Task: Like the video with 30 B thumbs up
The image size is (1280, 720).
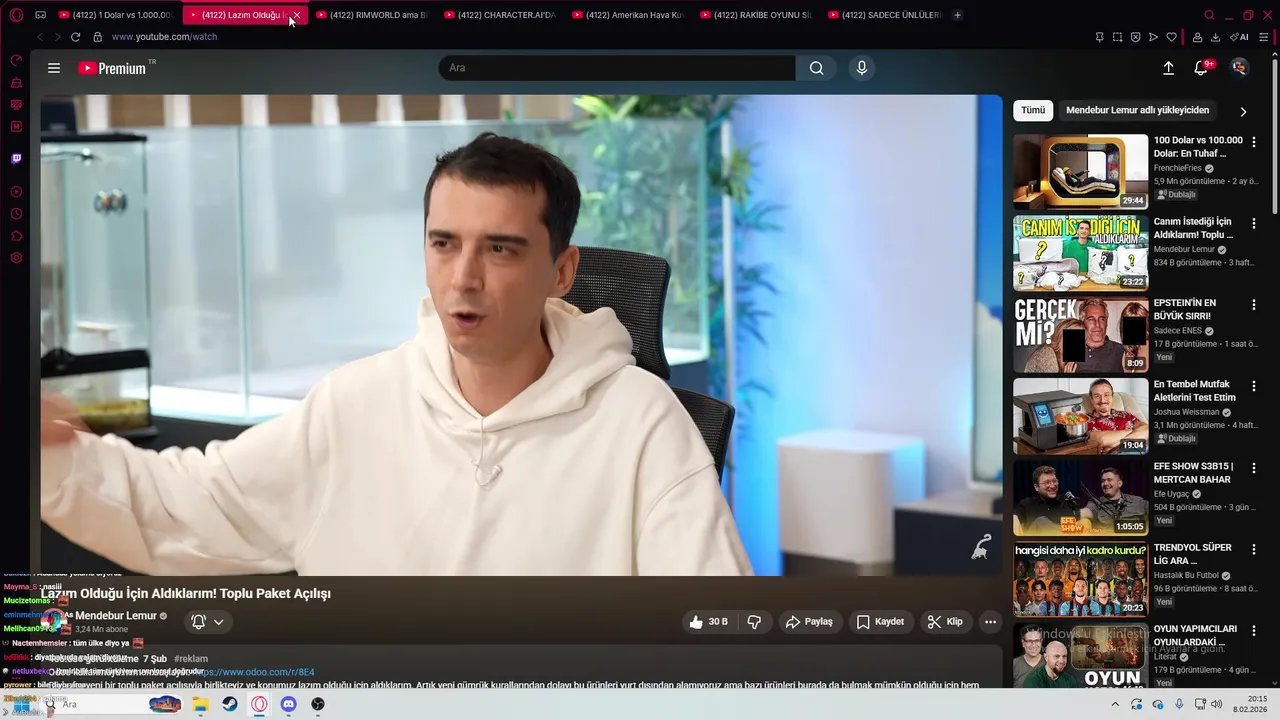Action: tap(708, 622)
